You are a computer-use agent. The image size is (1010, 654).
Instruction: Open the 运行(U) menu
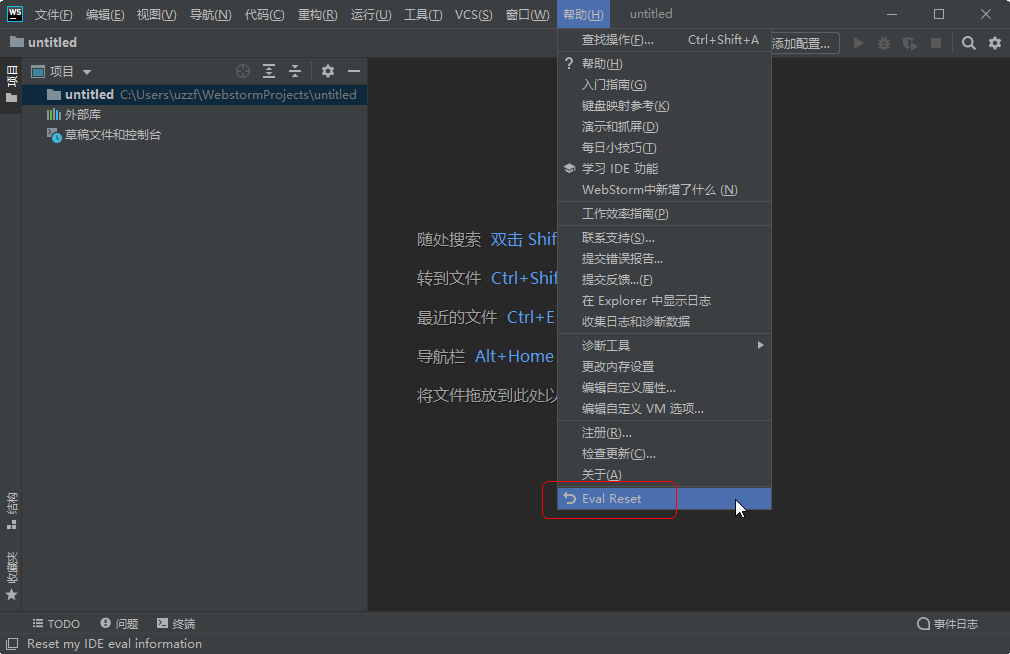tap(370, 14)
